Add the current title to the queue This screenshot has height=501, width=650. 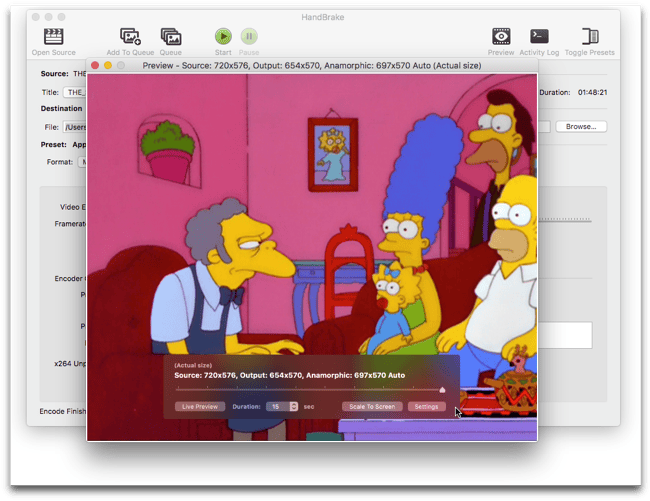click(130, 37)
